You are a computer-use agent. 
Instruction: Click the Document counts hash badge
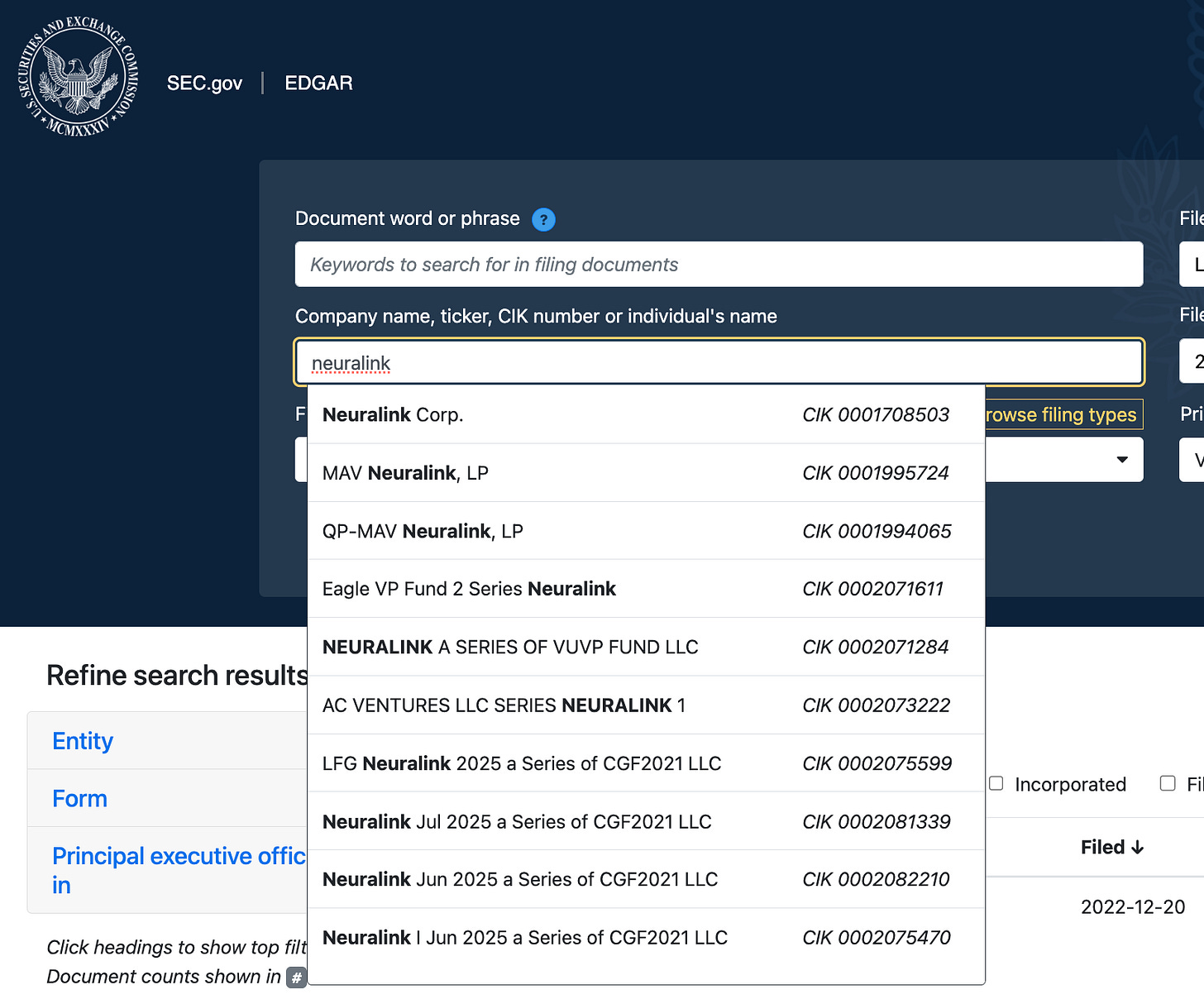point(296,978)
